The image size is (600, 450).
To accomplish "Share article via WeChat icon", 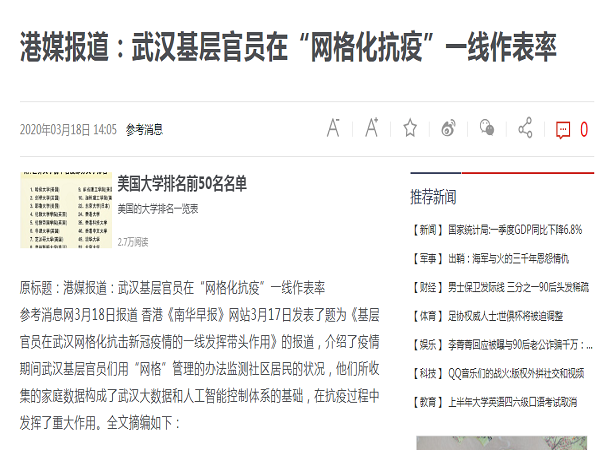I will (x=487, y=127).
